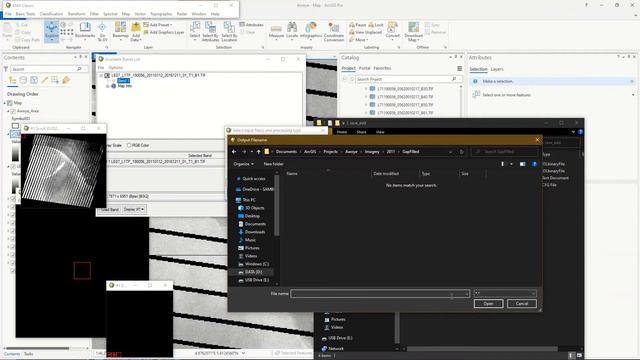Switch Contents to List By Snapping
Viewport: 640px width, 360px height.
55,80
